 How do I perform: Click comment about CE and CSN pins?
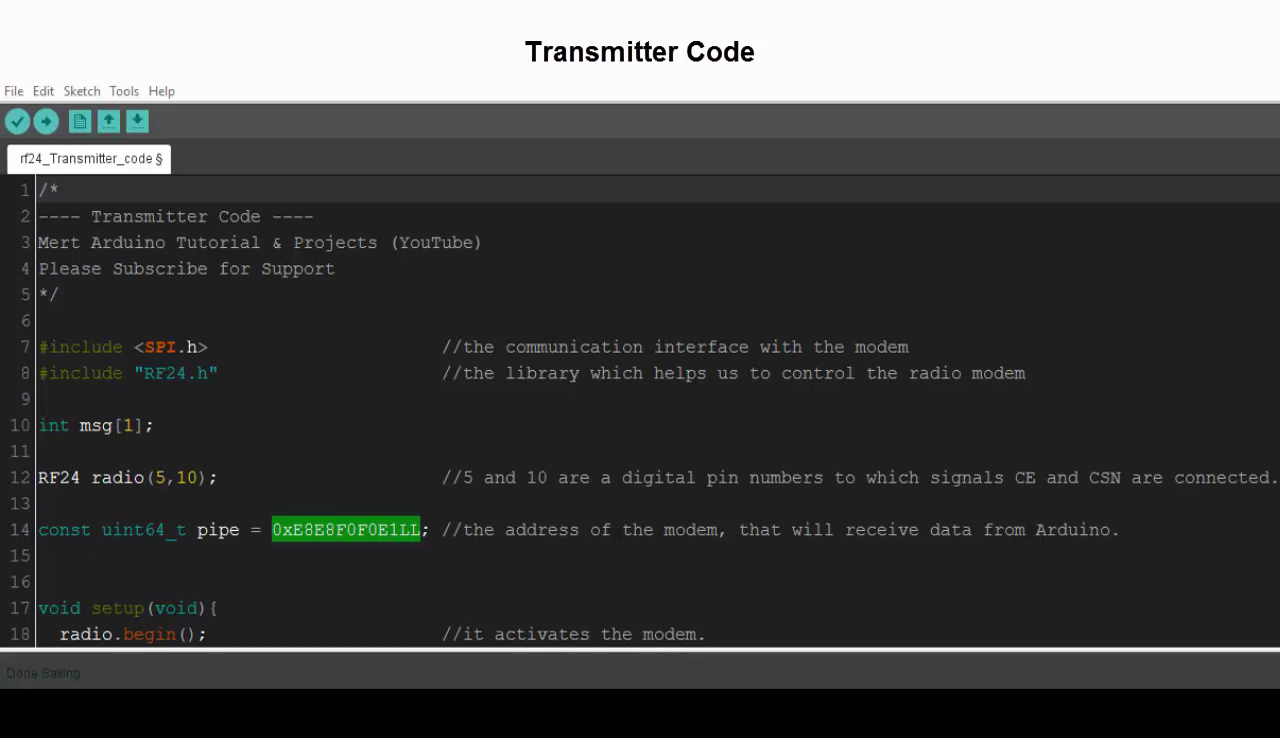(x=860, y=478)
